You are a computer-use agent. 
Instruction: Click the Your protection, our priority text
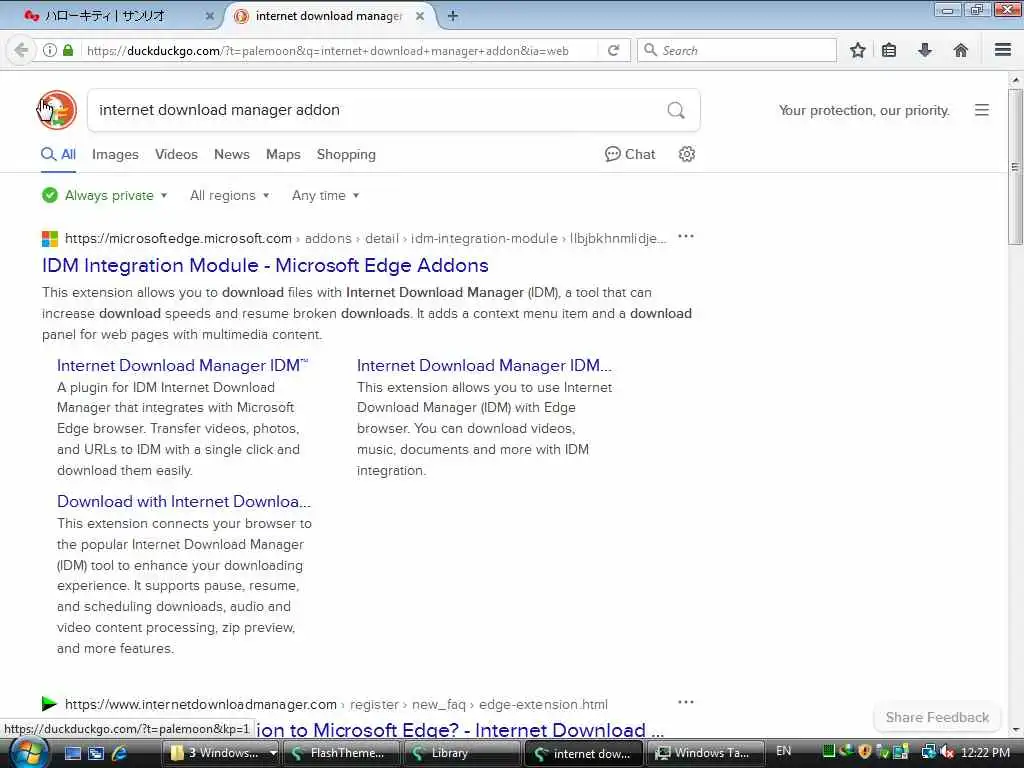(x=863, y=110)
